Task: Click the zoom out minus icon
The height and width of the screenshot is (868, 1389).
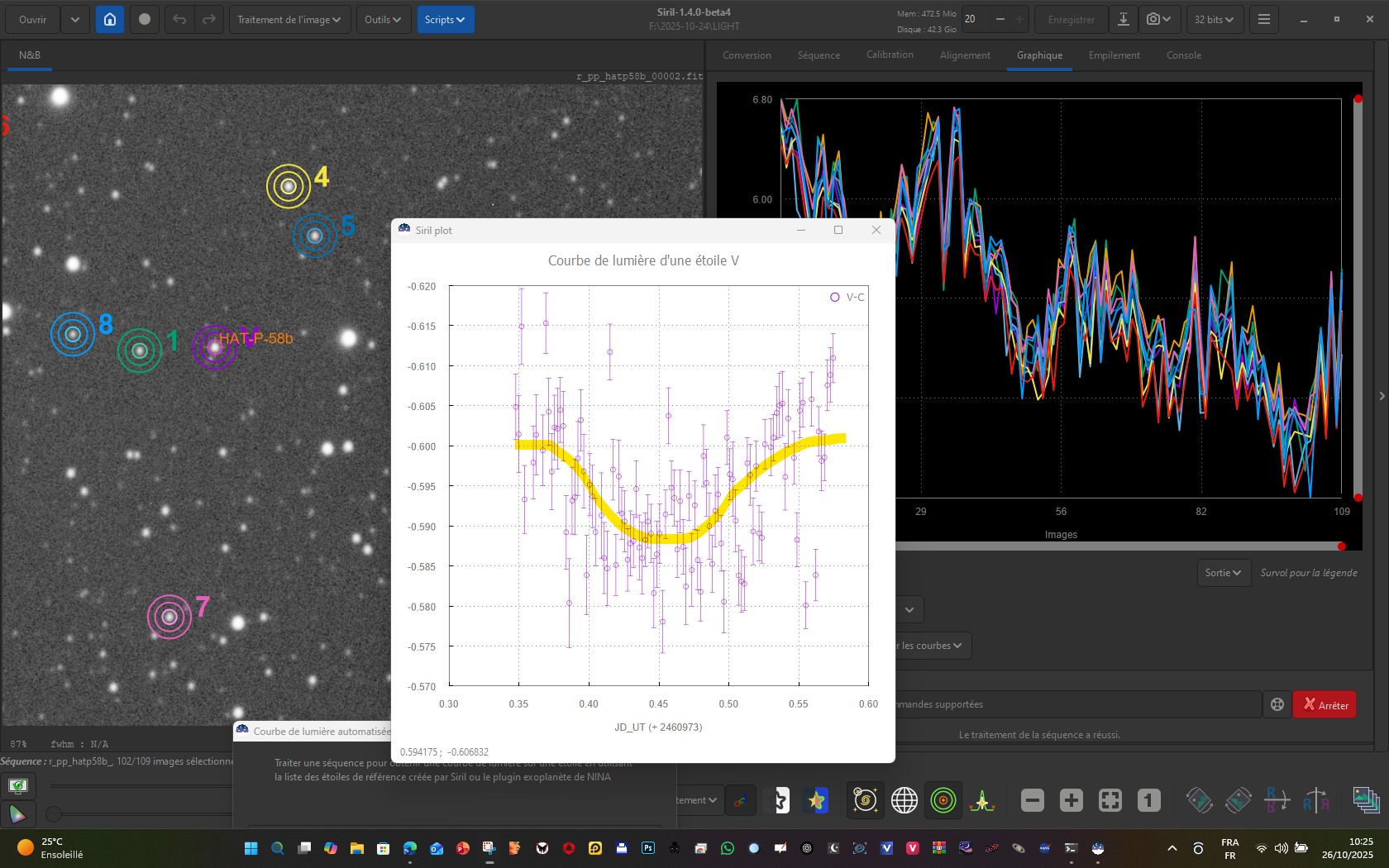Action: [1032, 800]
